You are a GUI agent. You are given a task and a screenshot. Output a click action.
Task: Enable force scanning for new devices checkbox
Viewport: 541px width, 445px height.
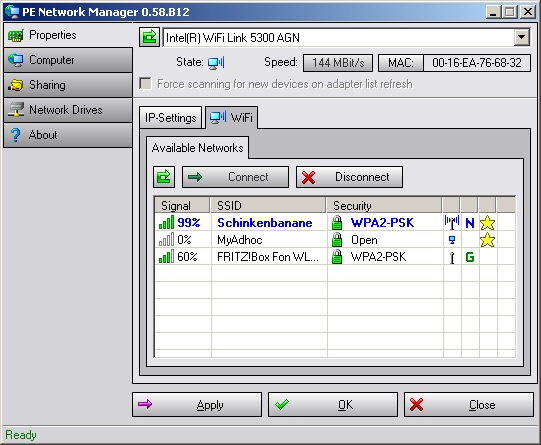[145, 83]
